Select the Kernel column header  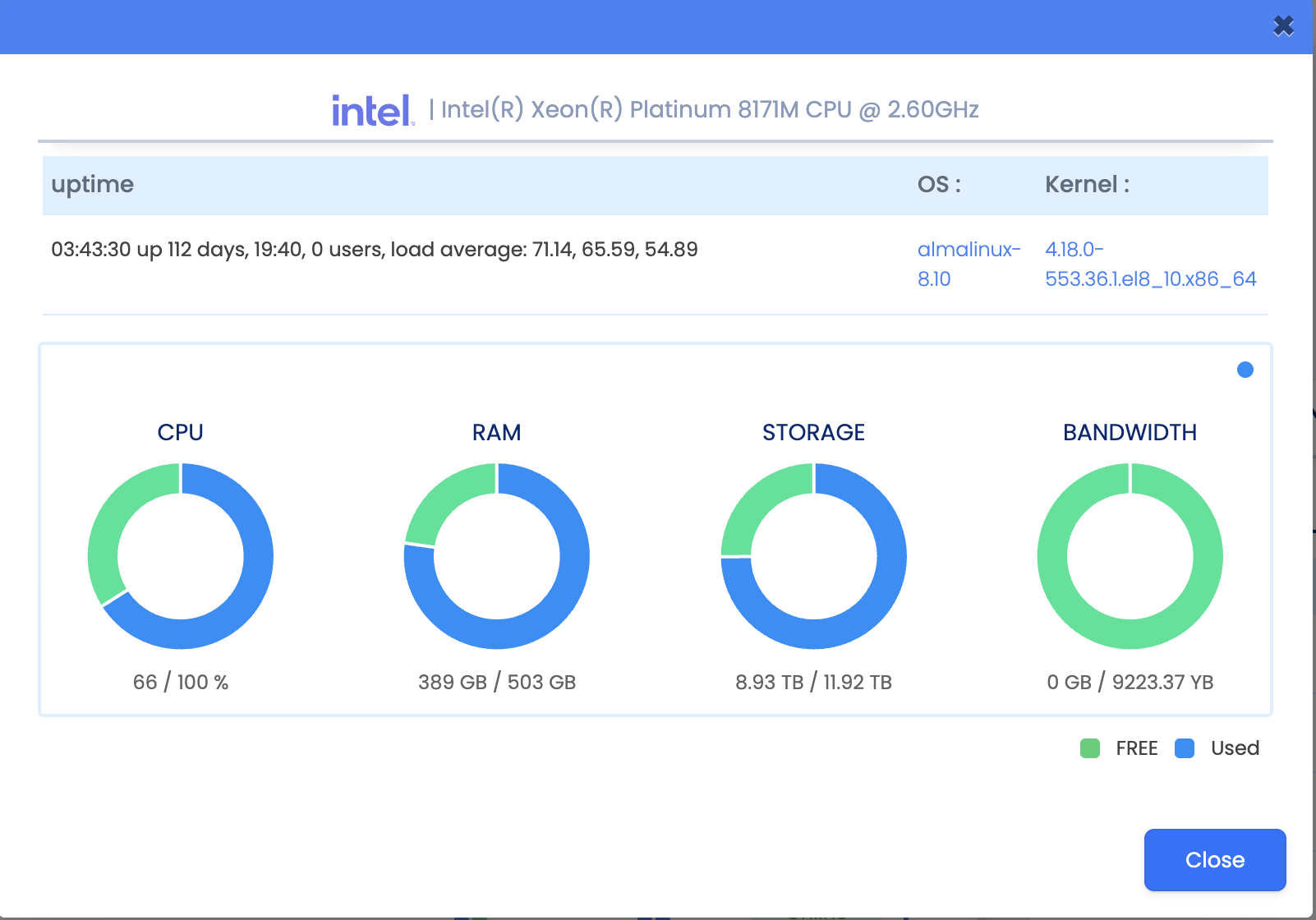point(1086,184)
